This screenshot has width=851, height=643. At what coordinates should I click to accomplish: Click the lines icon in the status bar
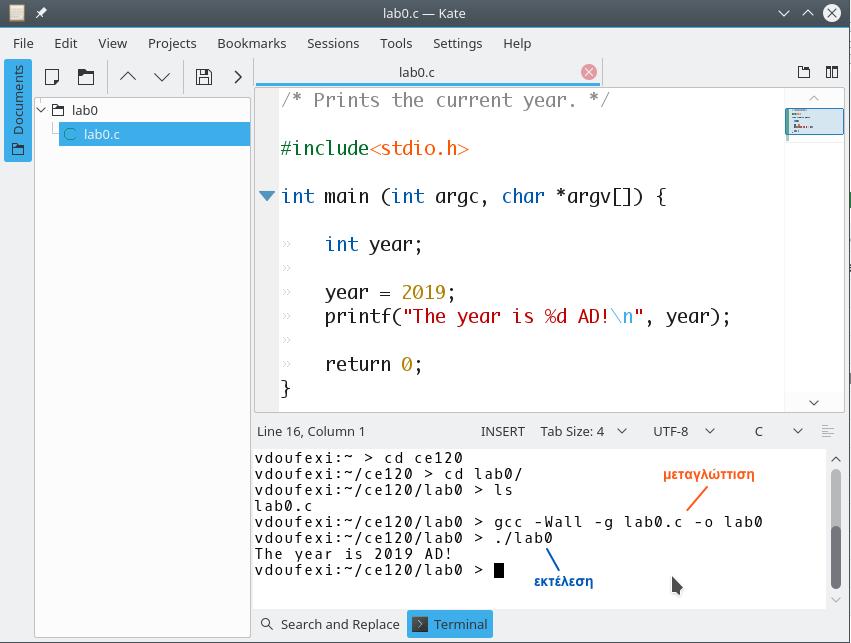(x=828, y=431)
